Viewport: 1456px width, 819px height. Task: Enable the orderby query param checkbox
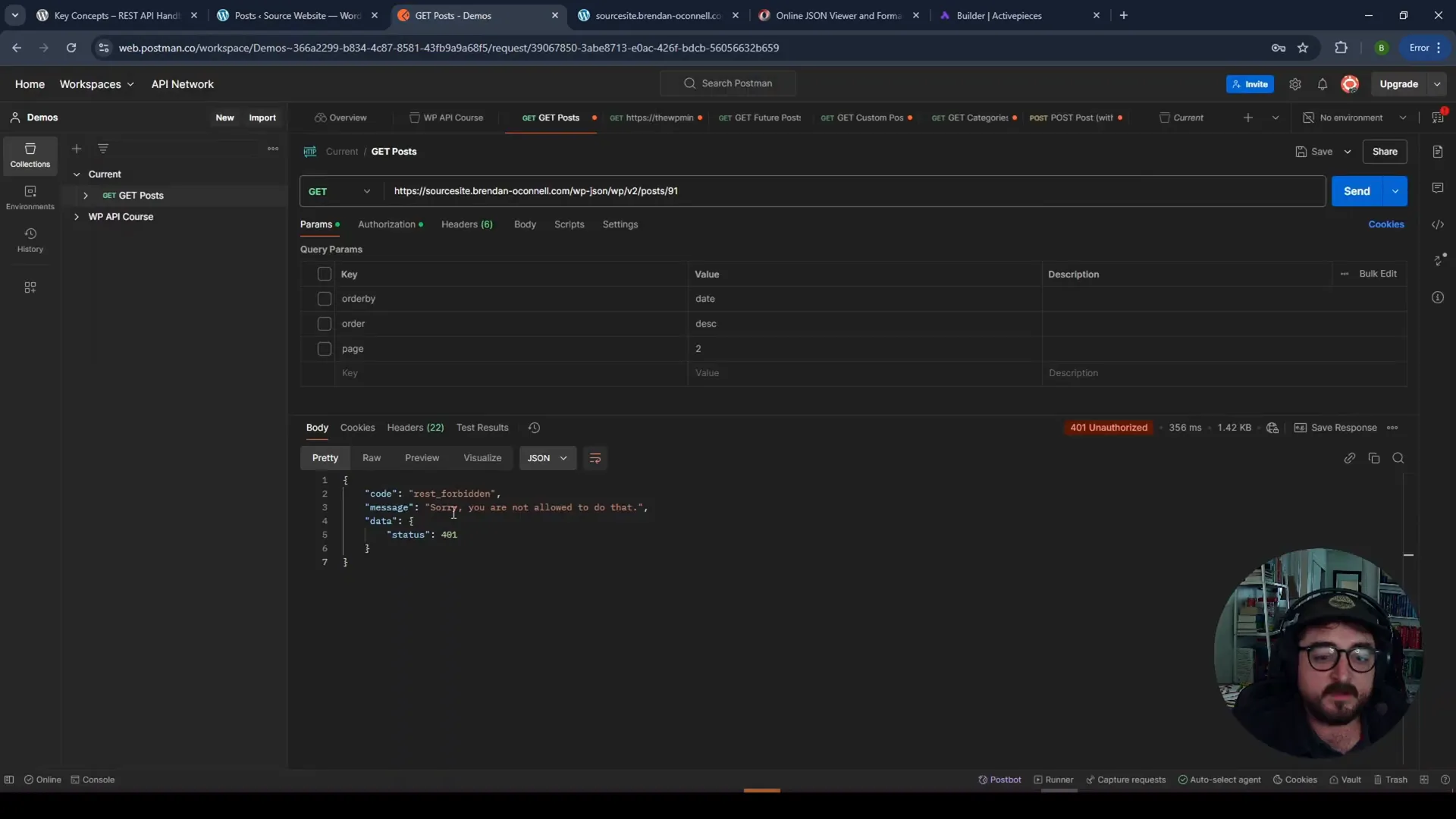click(x=325, y=299)
